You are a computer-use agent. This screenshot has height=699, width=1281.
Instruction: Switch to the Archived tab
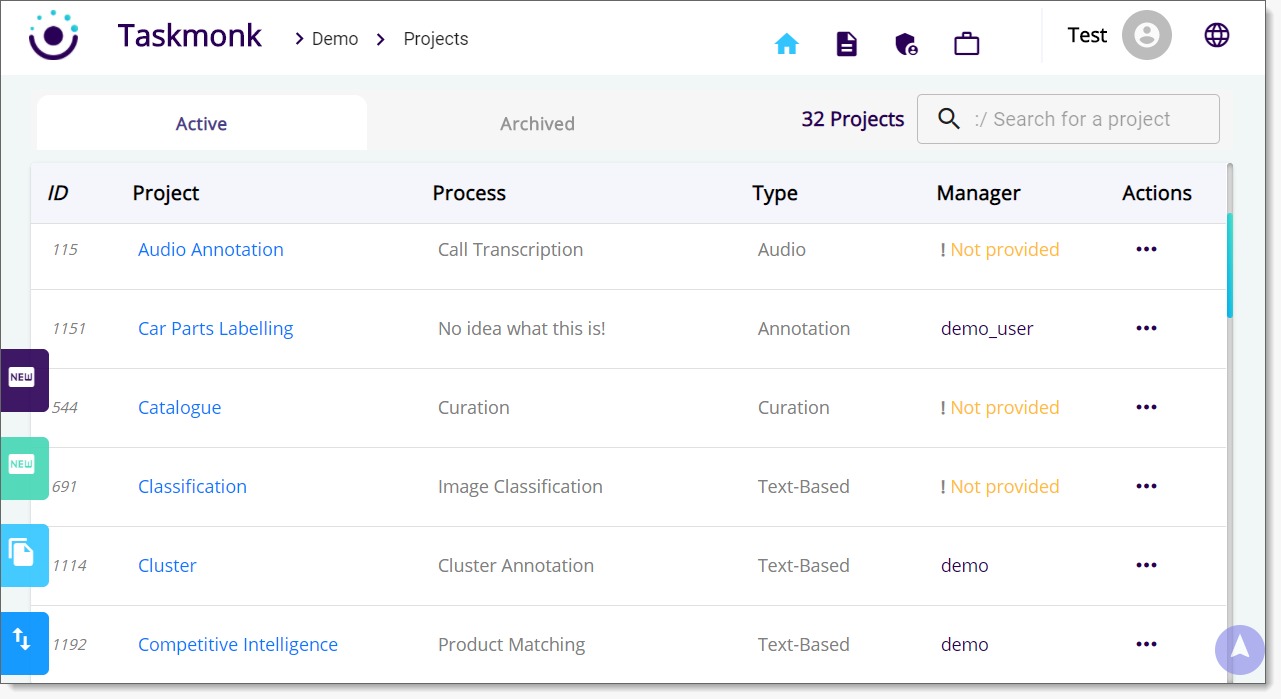click(537, 124)
